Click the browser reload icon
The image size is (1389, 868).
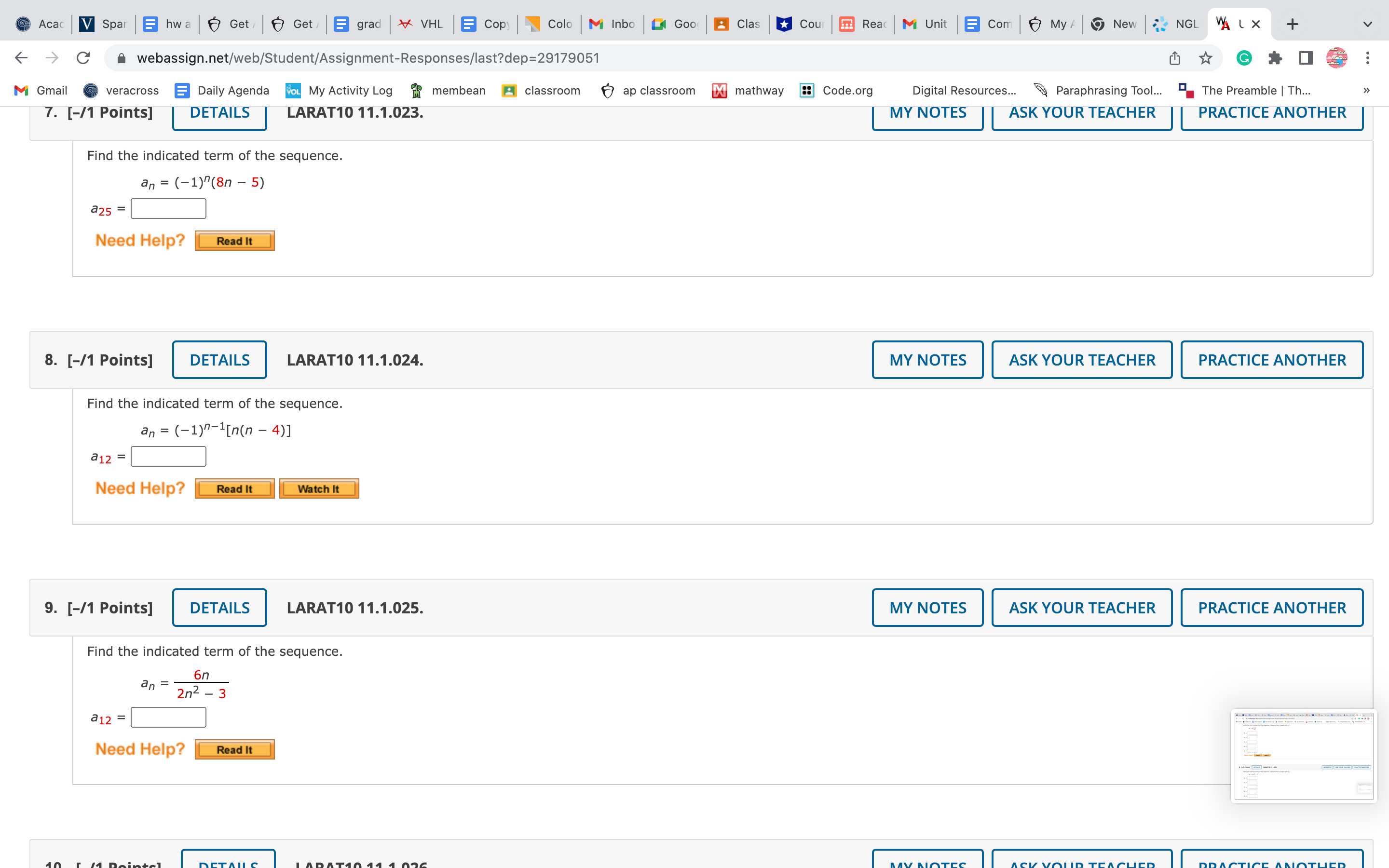pos(83,58)
